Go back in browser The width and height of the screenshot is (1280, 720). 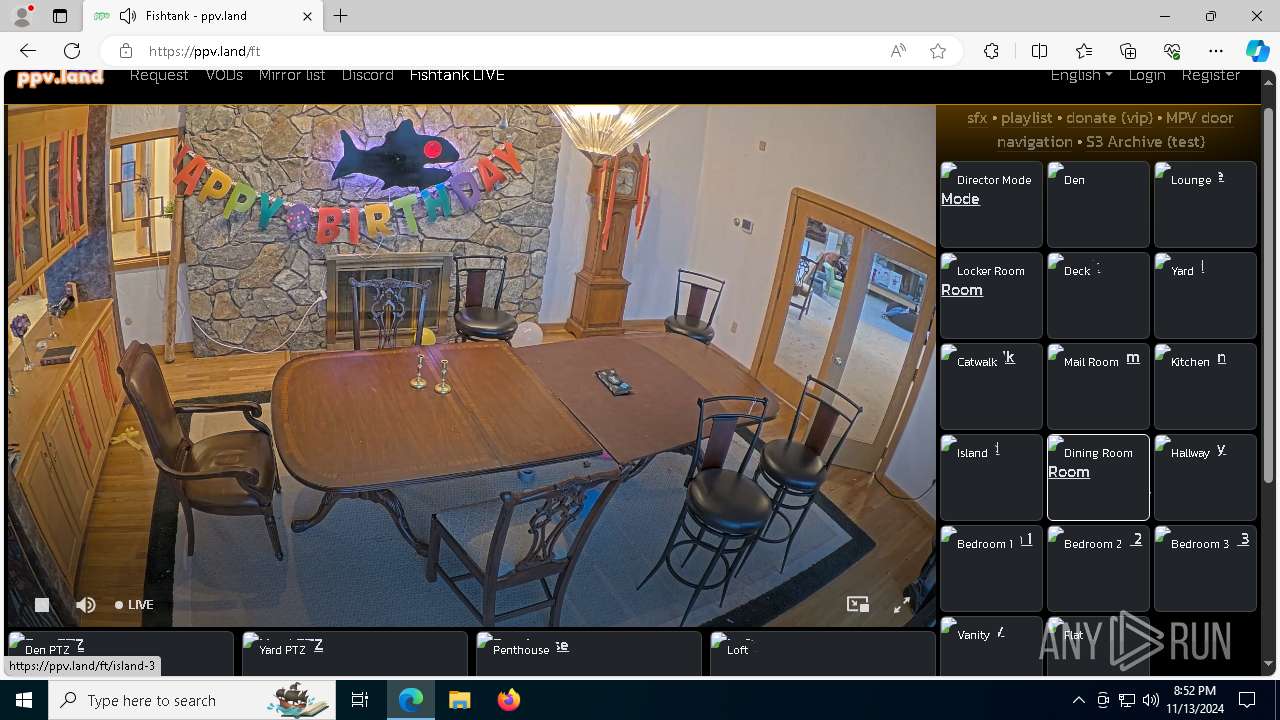28,51
